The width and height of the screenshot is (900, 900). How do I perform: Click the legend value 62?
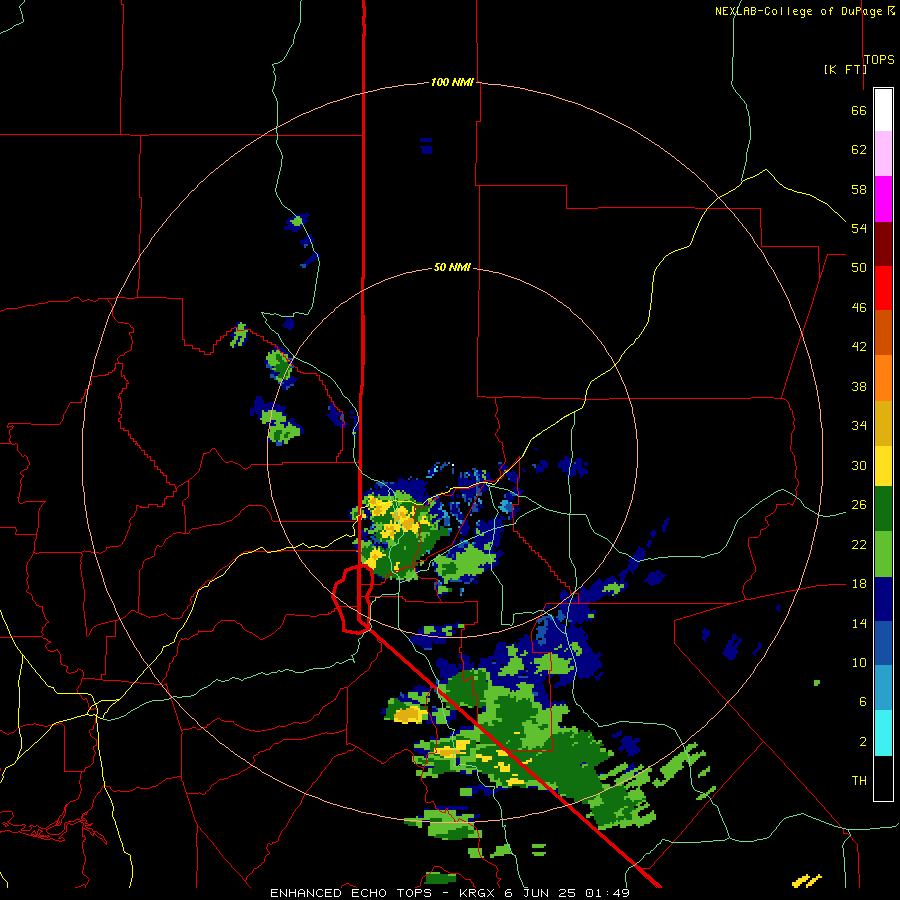coord(859,150)
